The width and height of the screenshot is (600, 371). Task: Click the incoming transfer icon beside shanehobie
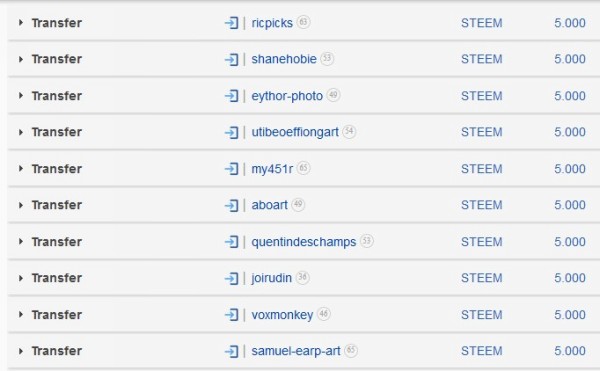click(x=232, y=59)
